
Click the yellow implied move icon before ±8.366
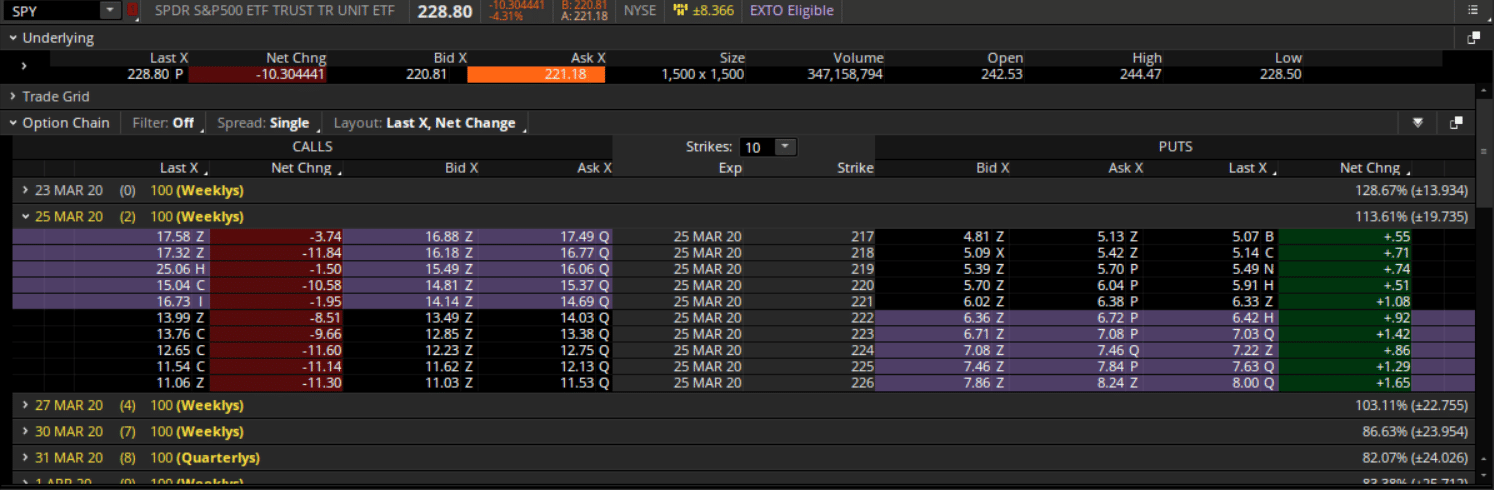[x=680, y=11]
